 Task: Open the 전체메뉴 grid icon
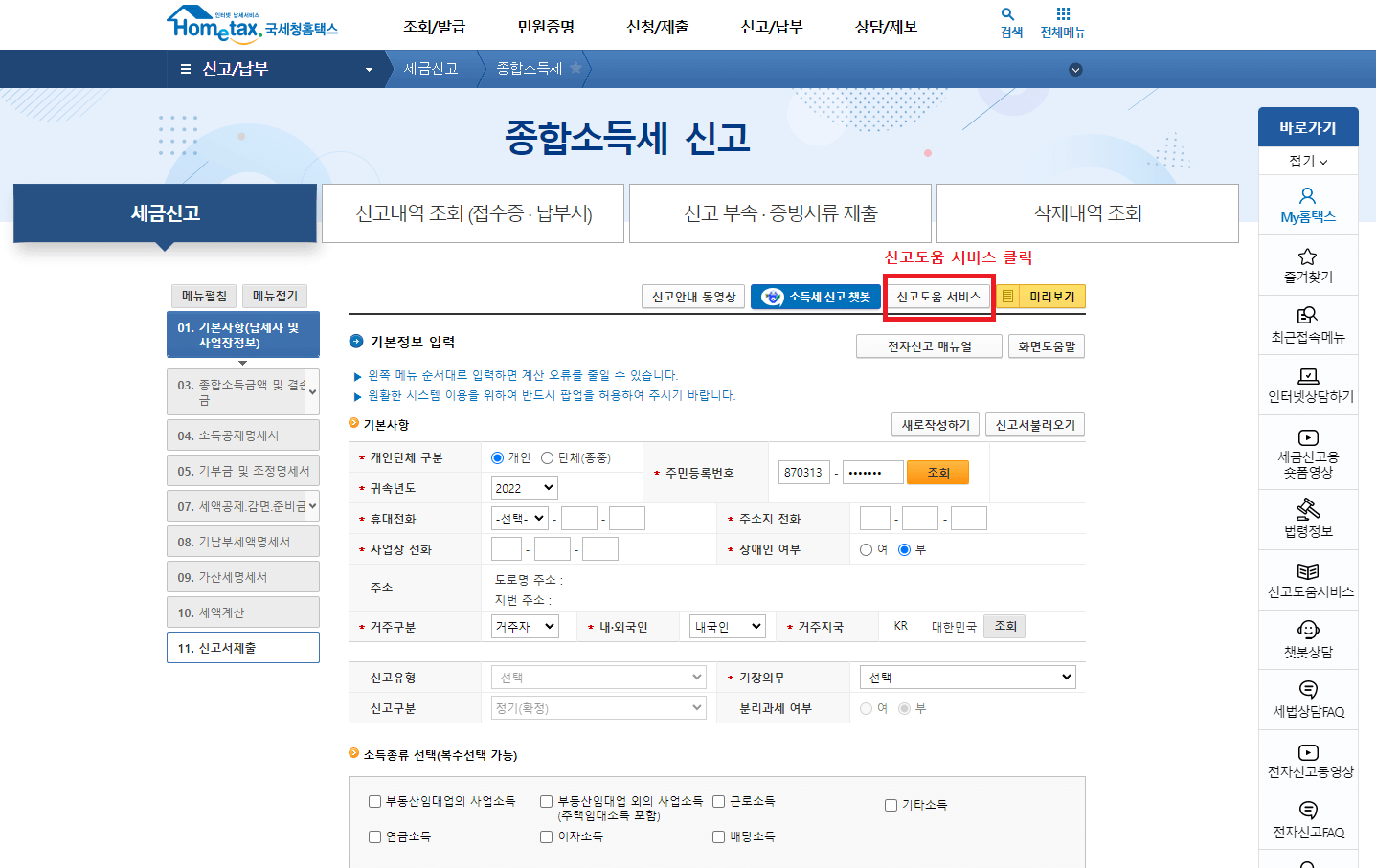pyautogui.click(x=1063, y=13)
